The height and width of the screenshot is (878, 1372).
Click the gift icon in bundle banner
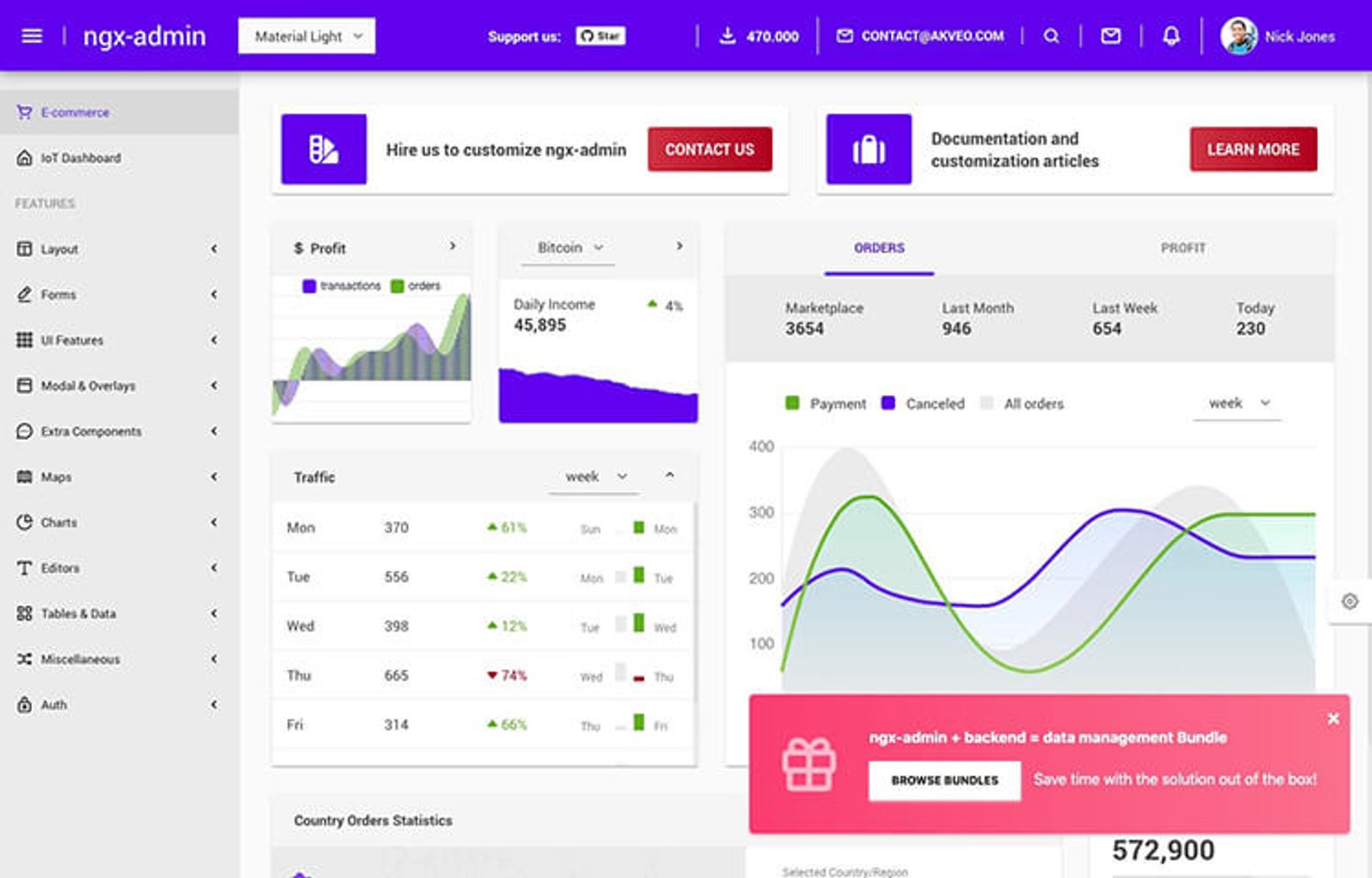pos(809,764)
